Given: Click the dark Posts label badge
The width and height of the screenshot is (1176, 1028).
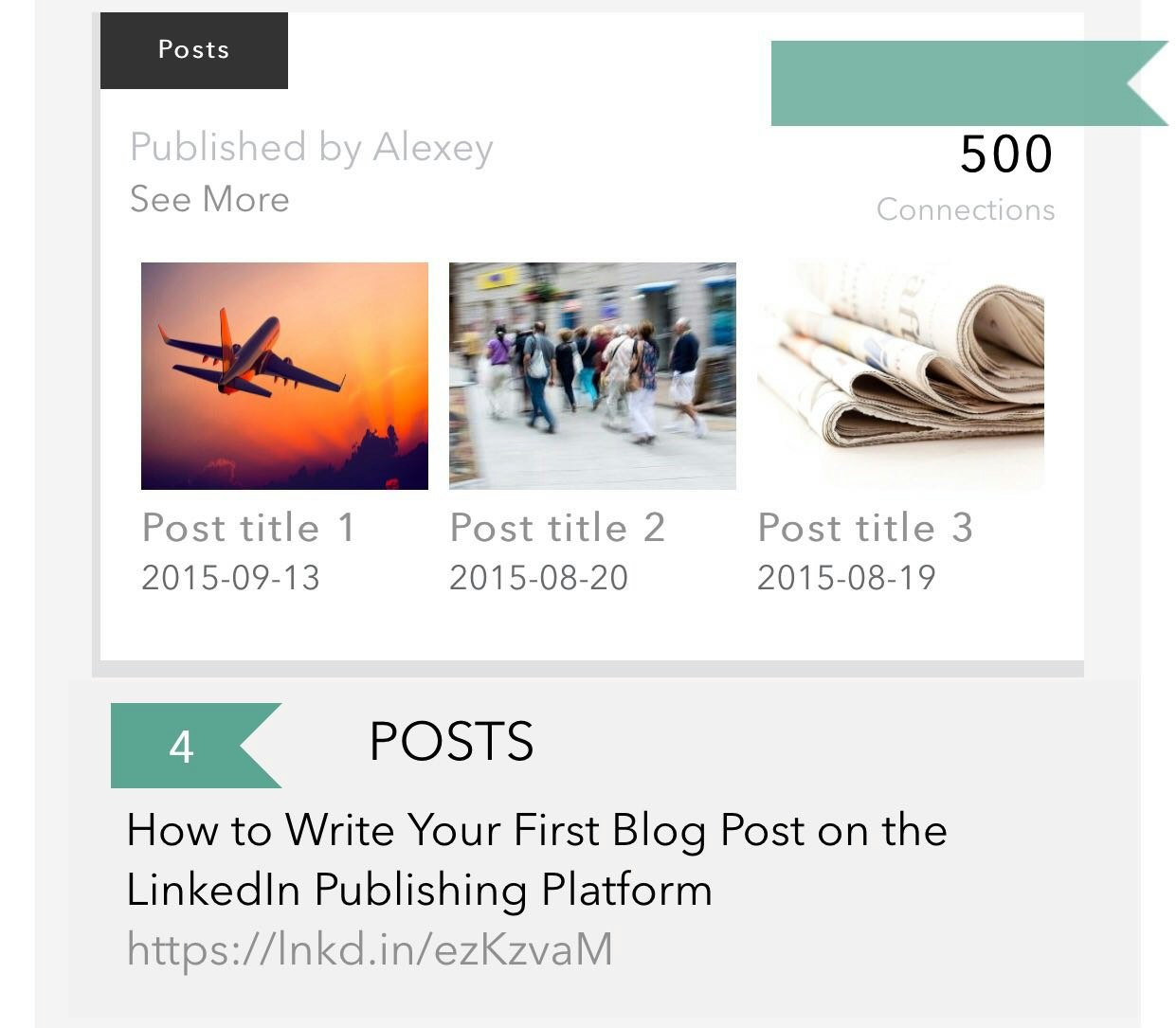Looking at the screenshot, I should coord(192,49).
